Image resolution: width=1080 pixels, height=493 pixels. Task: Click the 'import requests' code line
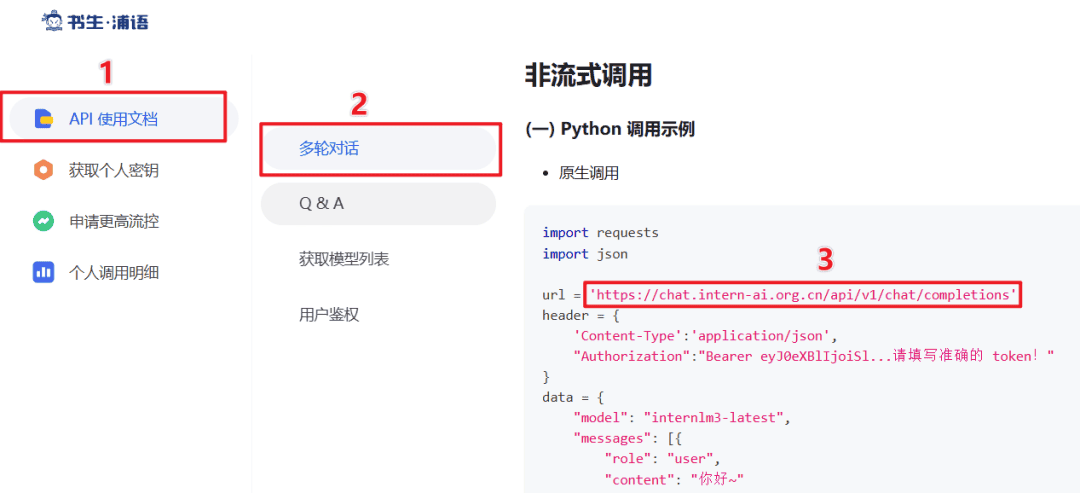601,233
